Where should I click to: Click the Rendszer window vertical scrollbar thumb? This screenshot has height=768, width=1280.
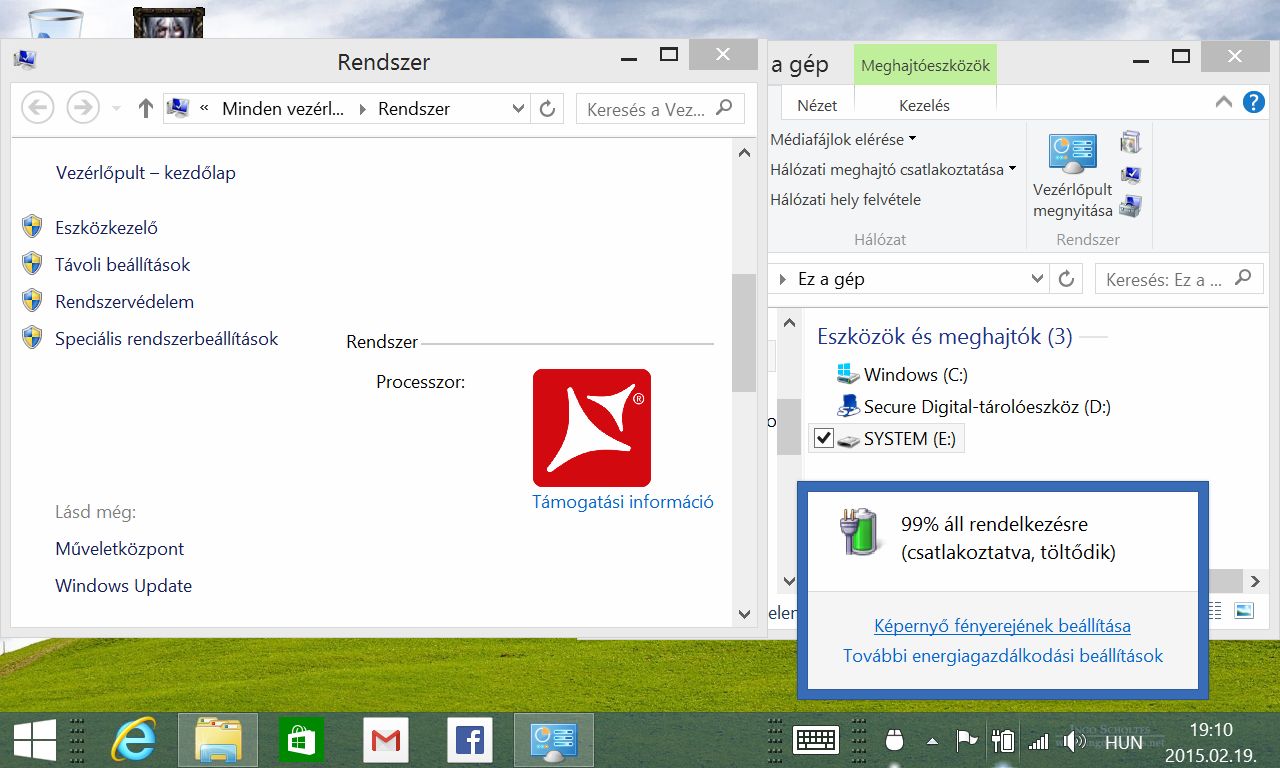743,333
